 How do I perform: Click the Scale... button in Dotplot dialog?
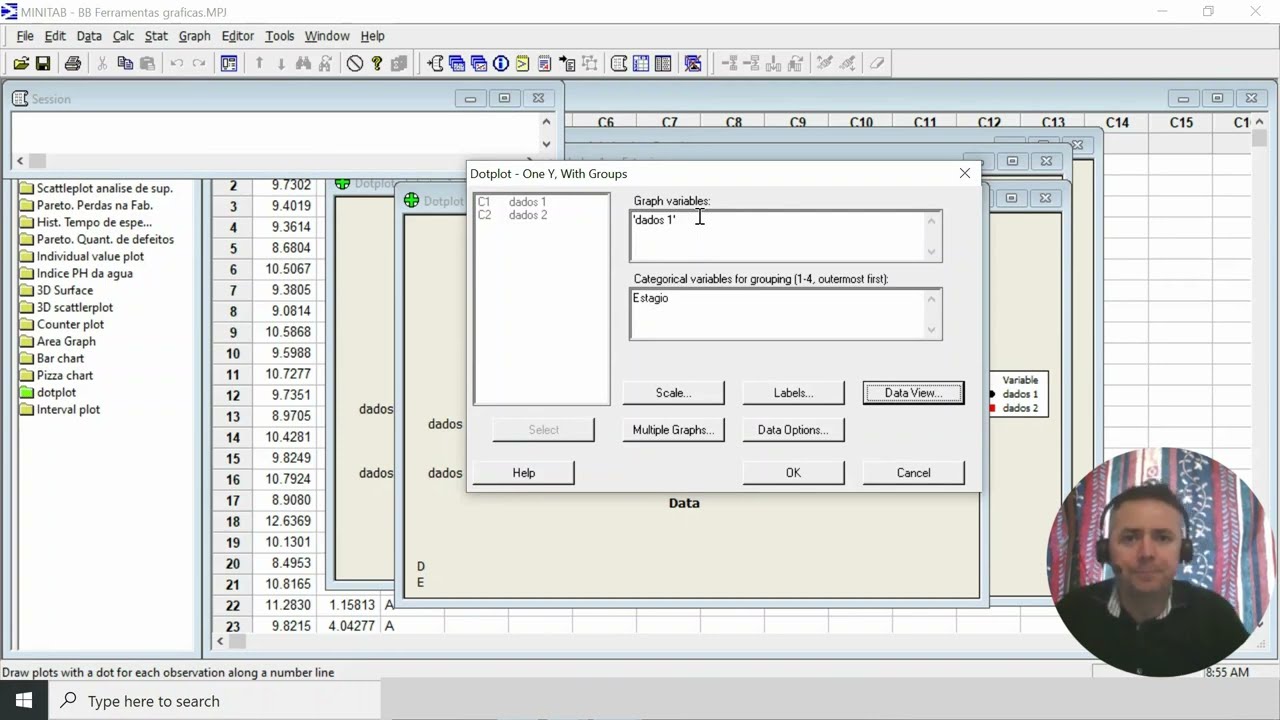coord(673,393)
